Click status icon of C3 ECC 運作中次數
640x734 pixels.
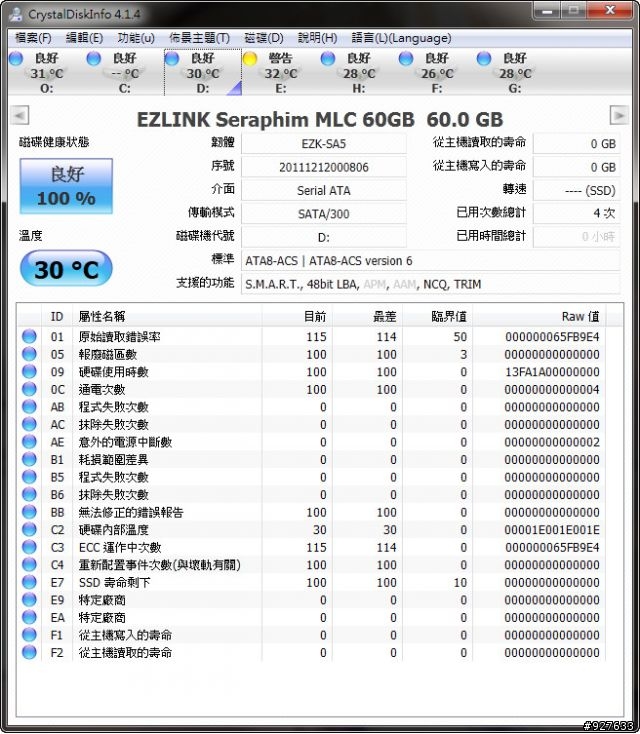click(x=29, y=547)
